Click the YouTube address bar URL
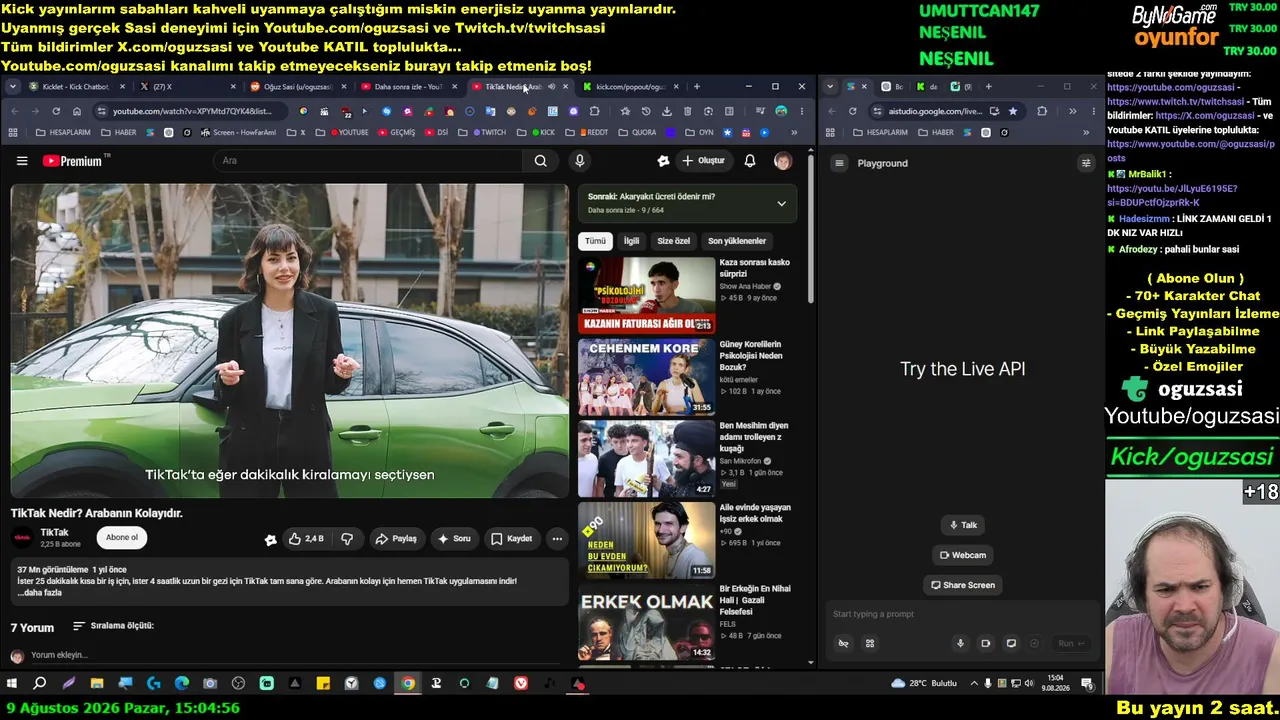The width and height of the screenshot is (1280, 720). tap(192, 111)
